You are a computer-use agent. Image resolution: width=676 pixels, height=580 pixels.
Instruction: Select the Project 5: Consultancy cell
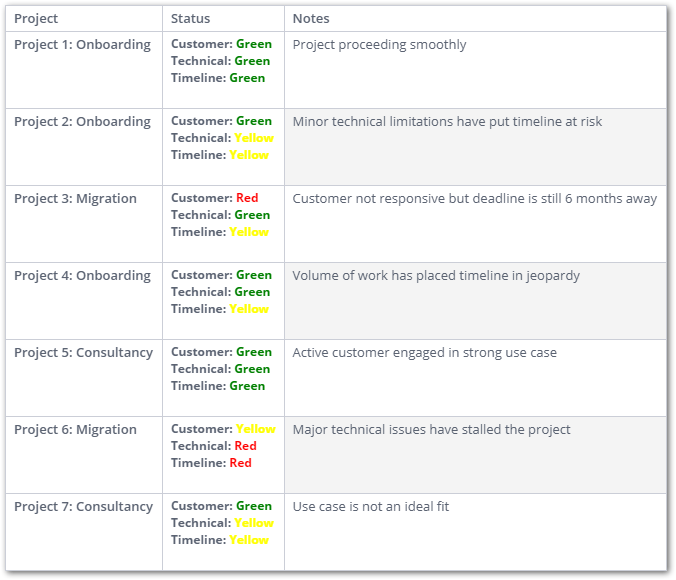click(83, 352)
